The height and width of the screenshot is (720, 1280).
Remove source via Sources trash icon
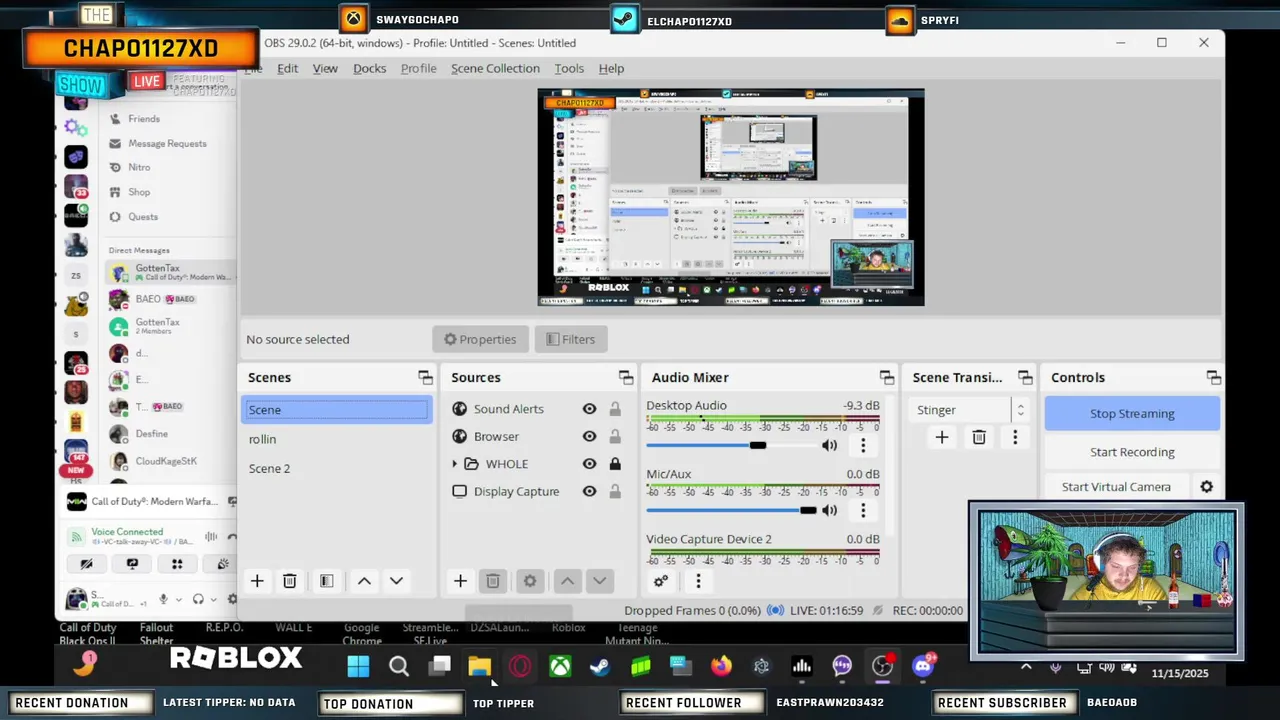tap(493, 581)
